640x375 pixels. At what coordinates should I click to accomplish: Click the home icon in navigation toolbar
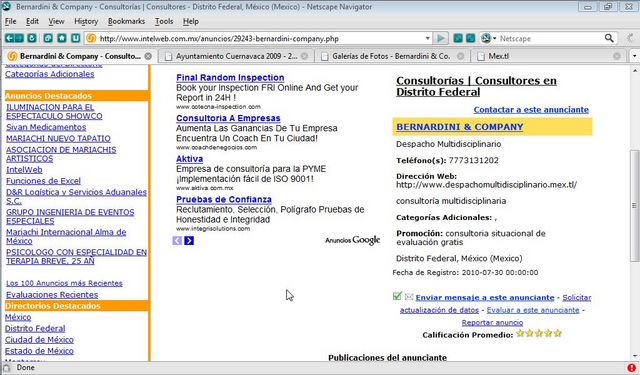tap(62, 38)
